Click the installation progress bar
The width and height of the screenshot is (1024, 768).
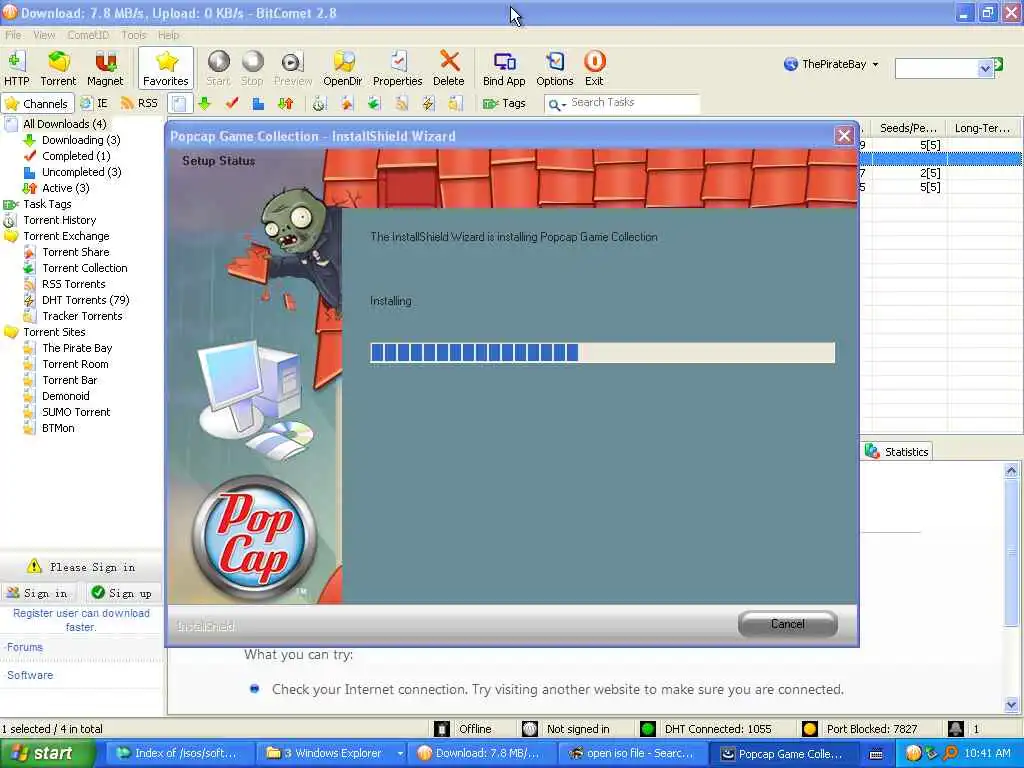(x=602, y=353)
